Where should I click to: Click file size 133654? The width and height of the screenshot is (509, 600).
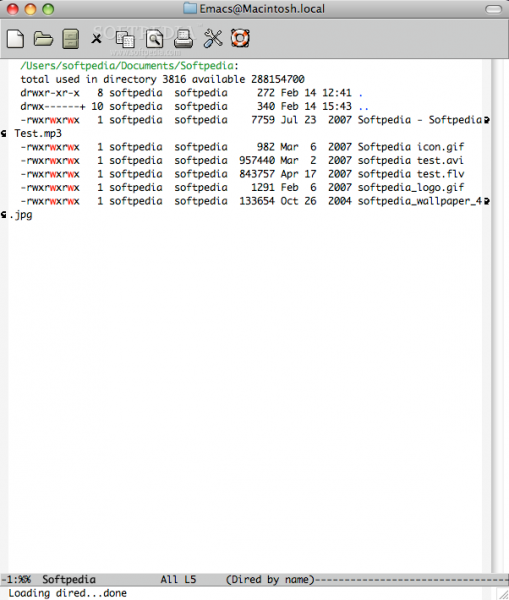pos(257,201)
